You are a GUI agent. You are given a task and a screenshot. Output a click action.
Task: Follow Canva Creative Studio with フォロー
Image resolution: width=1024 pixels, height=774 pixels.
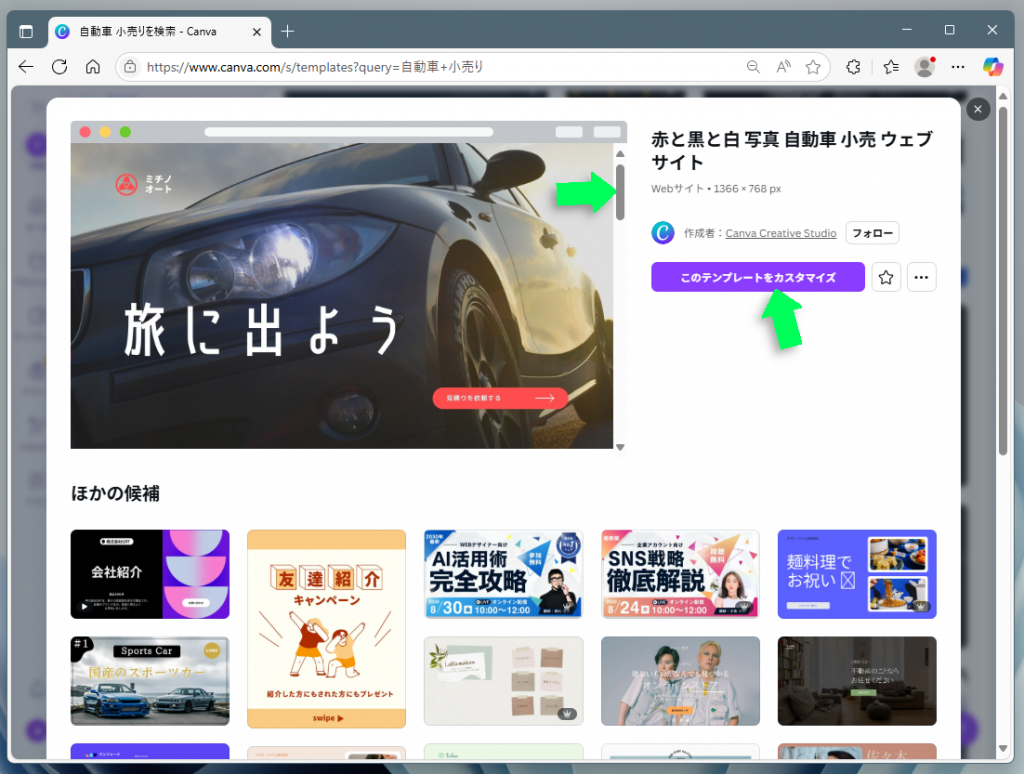tap(872, 232)
